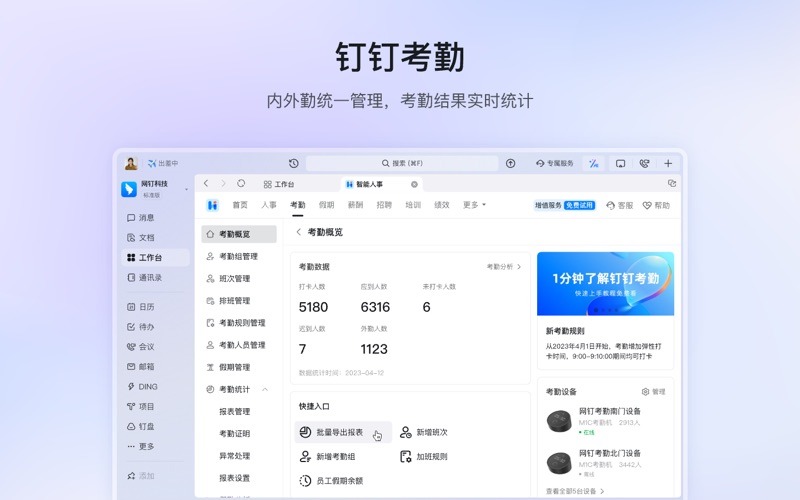800x500 pixels.
Task: Open the 招聘 menu tab
Action: pos(384,205)
